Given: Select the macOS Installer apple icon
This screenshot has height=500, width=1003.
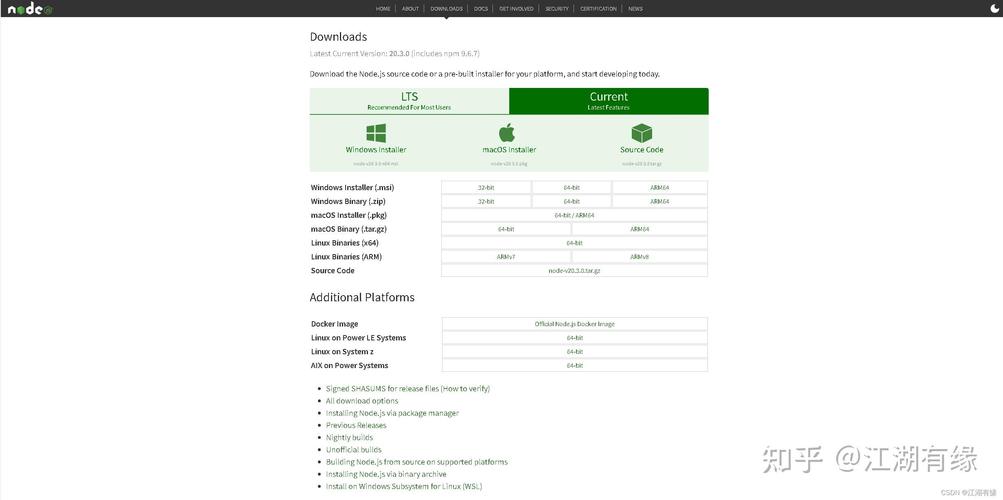Looking at the screenshot, I should [507, 132].
